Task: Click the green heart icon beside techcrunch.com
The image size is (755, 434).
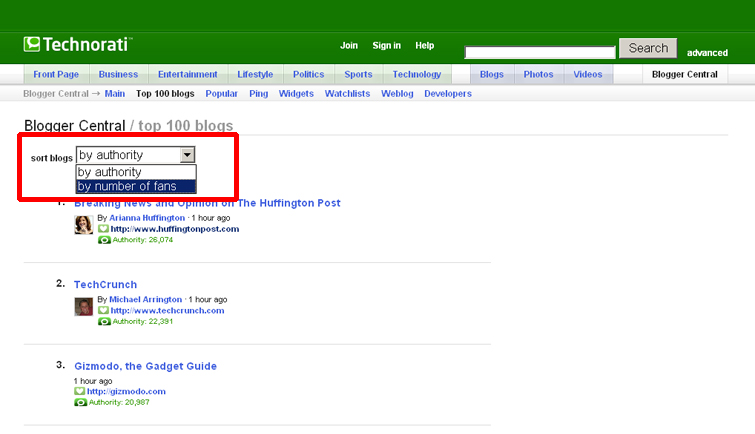Action: click(x=104, y=310)
